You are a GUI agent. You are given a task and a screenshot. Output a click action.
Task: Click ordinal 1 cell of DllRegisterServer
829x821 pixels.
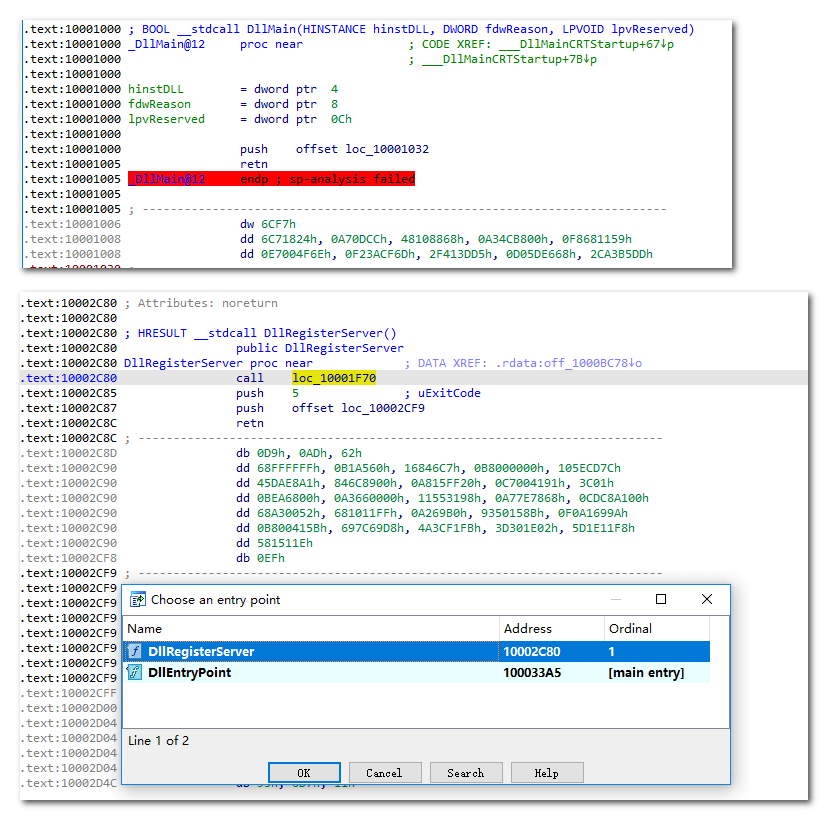click(x=612, y=651)
